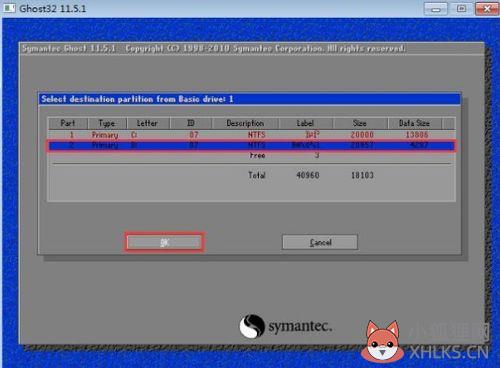Screen dimensions: 500x368
Task: Close the Ghost32 window
Action: [x=487, y=8]
